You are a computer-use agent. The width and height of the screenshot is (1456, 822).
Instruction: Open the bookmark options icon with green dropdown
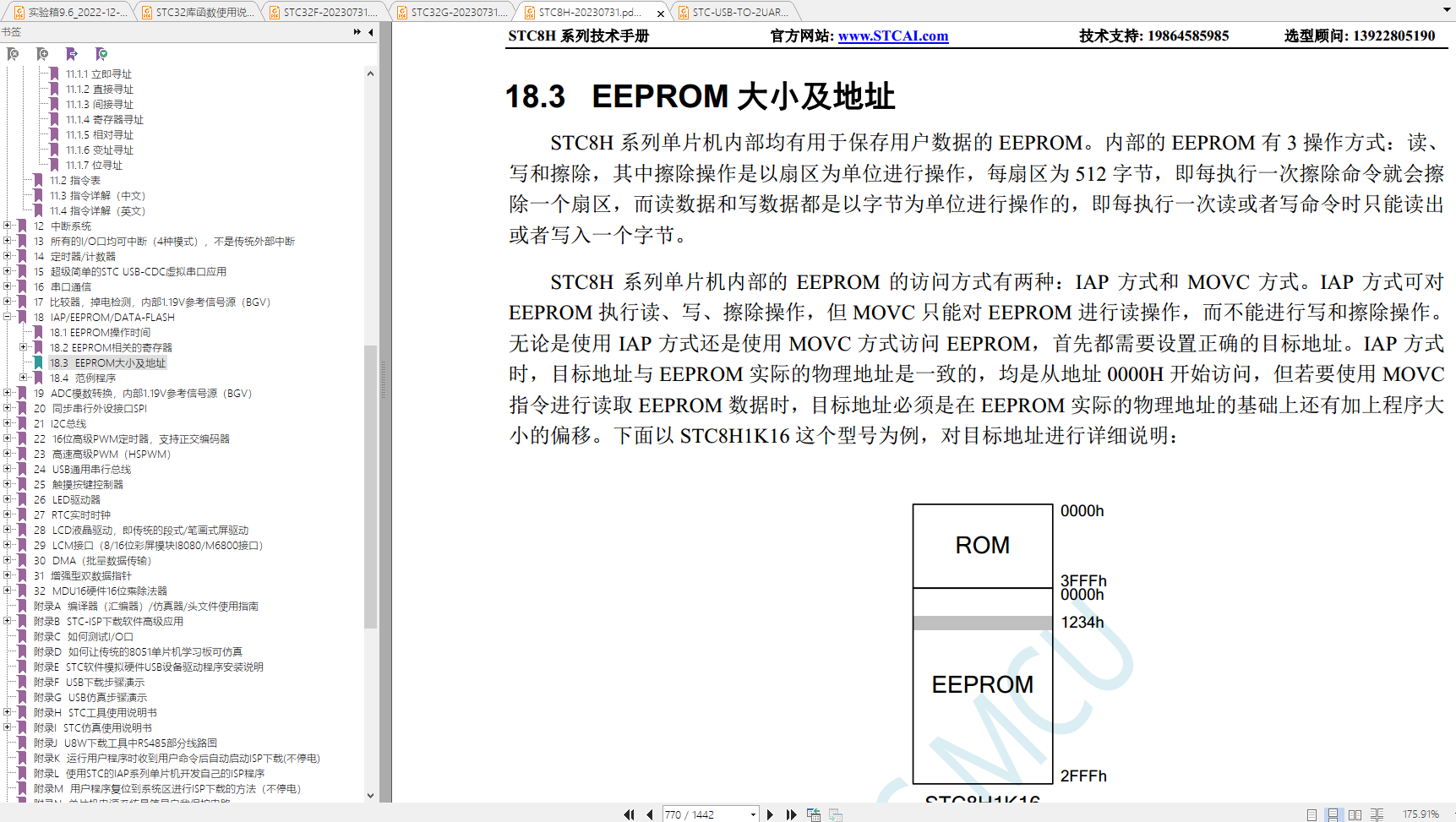pos(101,54)
